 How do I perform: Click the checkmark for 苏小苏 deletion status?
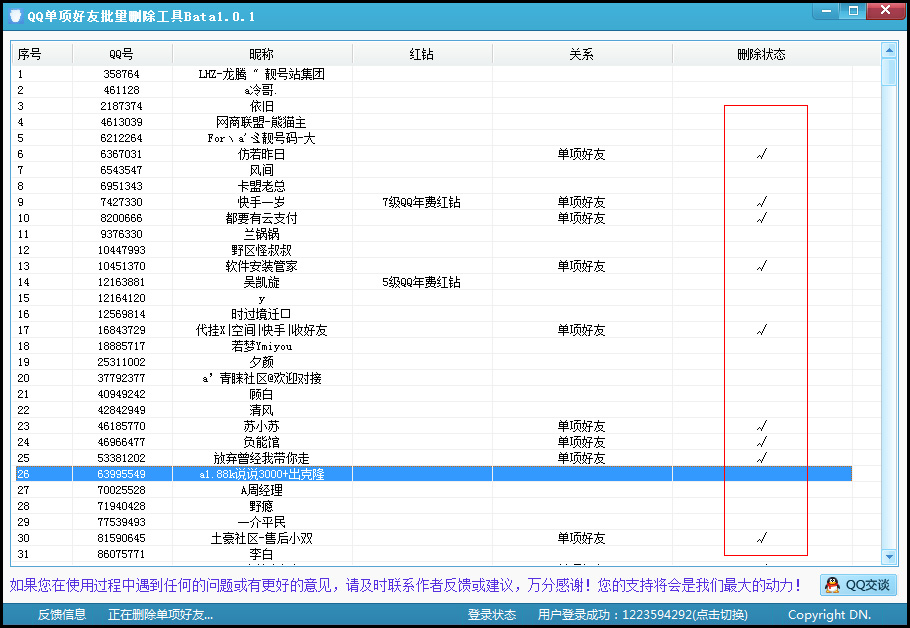(762, 426)
